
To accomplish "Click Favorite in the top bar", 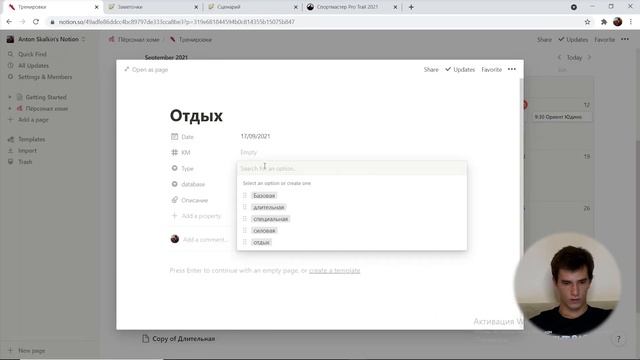I will (604, 40).
